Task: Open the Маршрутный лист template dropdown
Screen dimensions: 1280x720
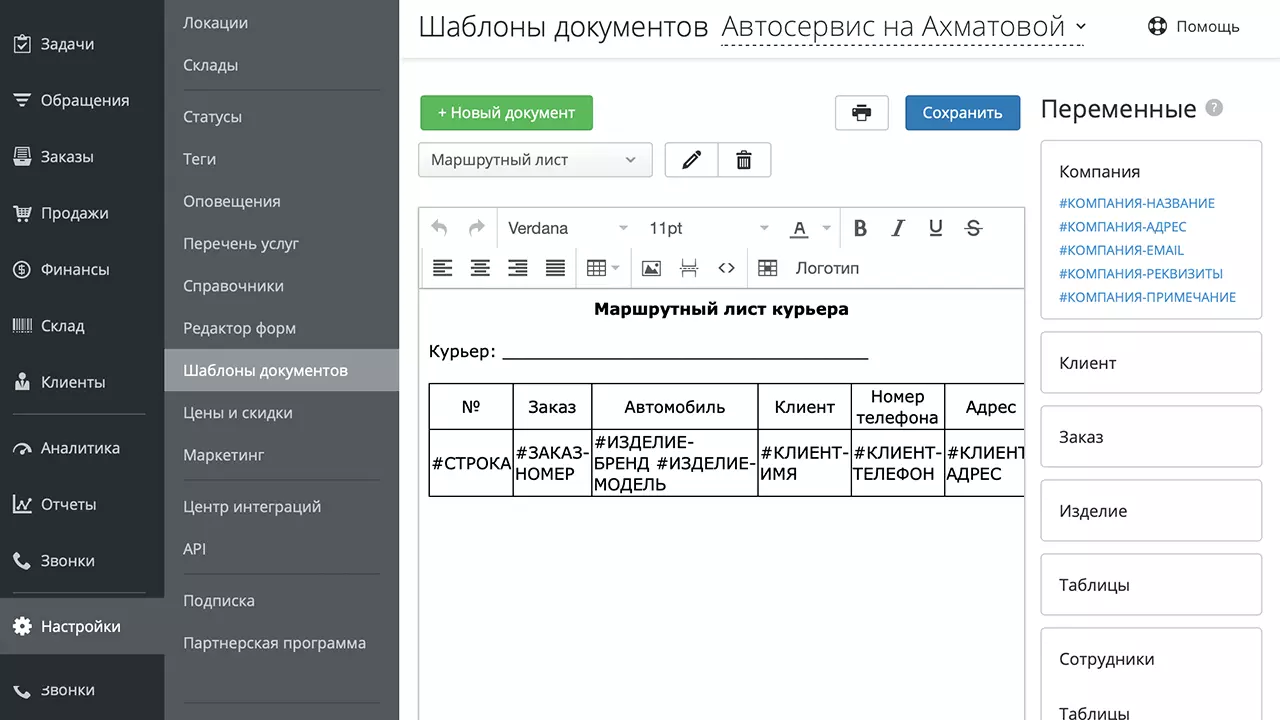Action: tap(535, 160)
